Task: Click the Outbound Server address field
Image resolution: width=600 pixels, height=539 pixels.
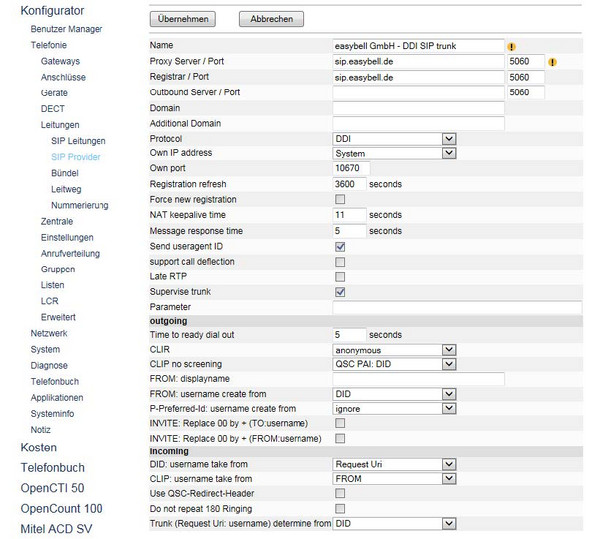Action: (x=418, y=93)
